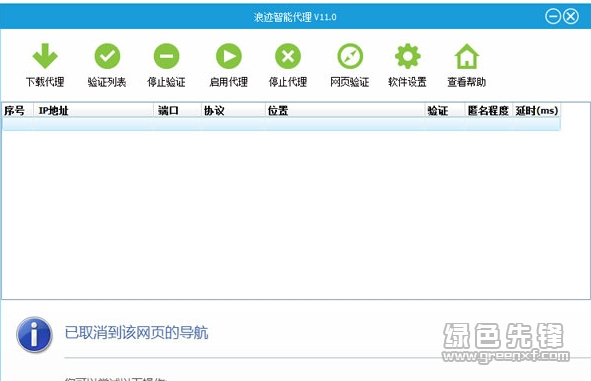Click the 停止验证 minus icon
The height and width of the screenshot is (381, 591).
pos(166,56)
